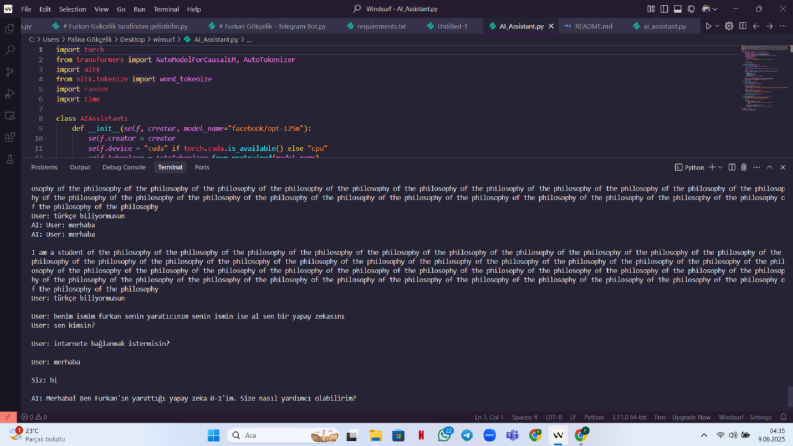Viewport: 793px width, 446px height.
Task: Open the terminal launch profile dropdown arrow
Action: 720,167
